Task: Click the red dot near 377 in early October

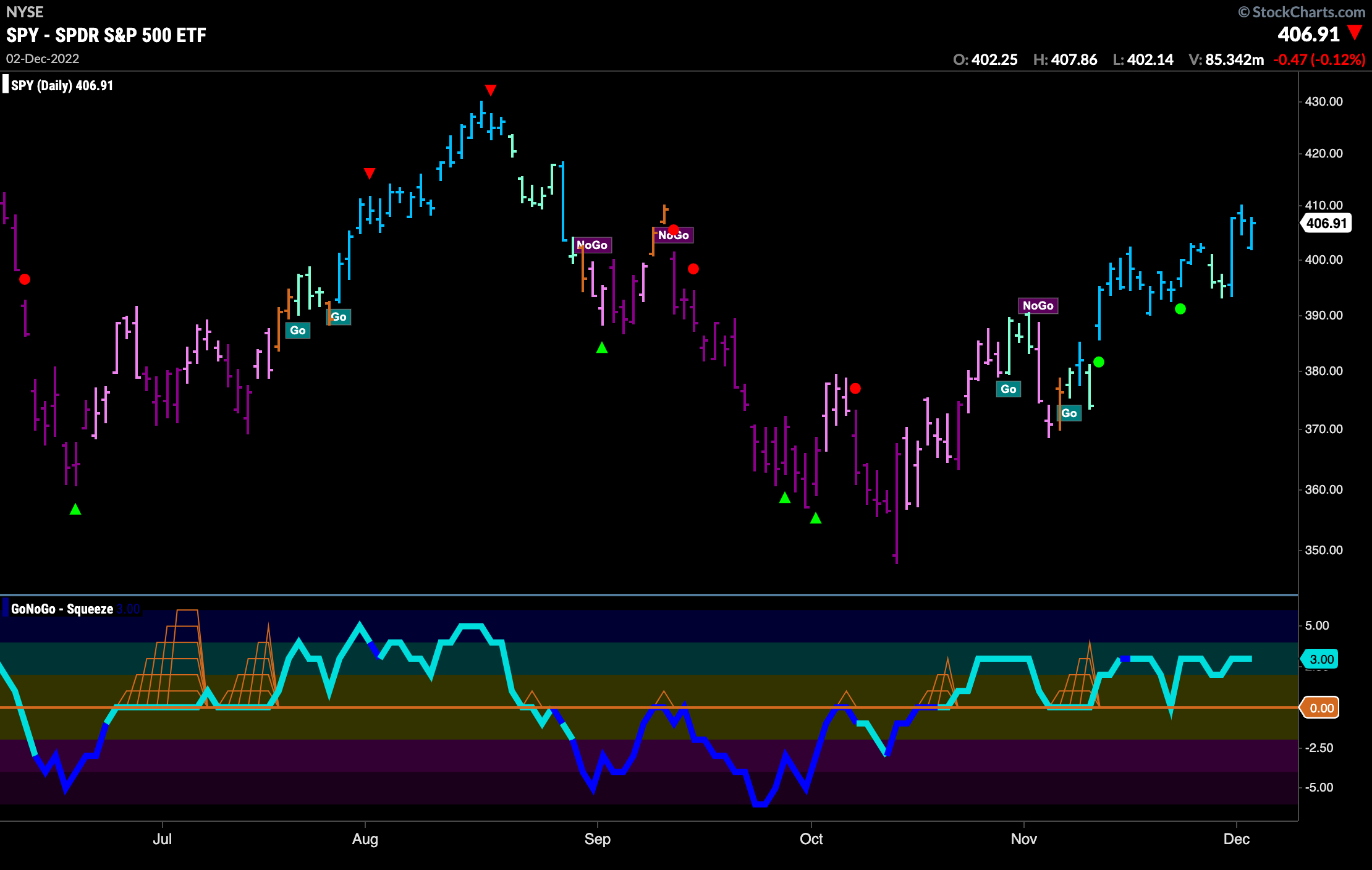Action: click(x=855, y=389)
